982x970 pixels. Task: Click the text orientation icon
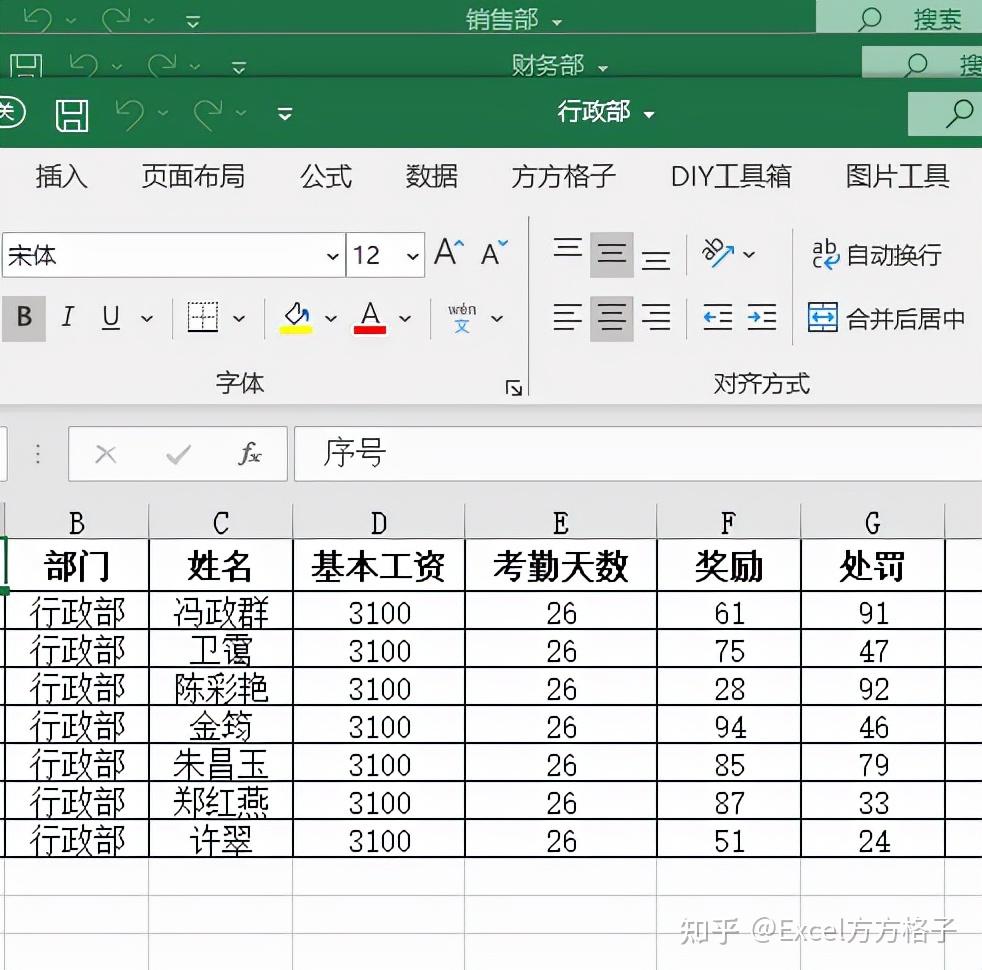[x=718, y=253]
